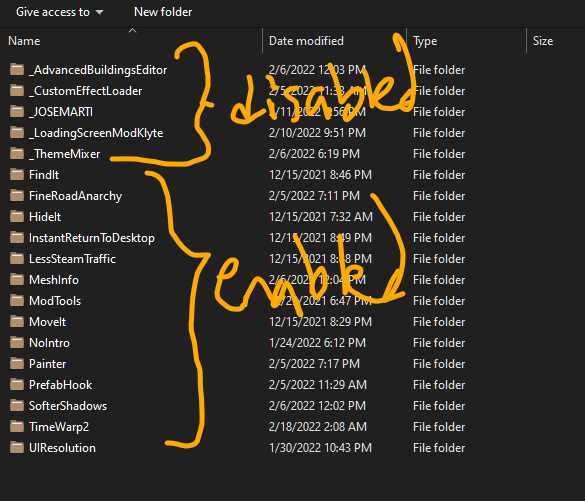The width and height of the screenshot is (585, 501).
Task: Click the _JOSEMARTI folder icon
Action: pos(17,112)
